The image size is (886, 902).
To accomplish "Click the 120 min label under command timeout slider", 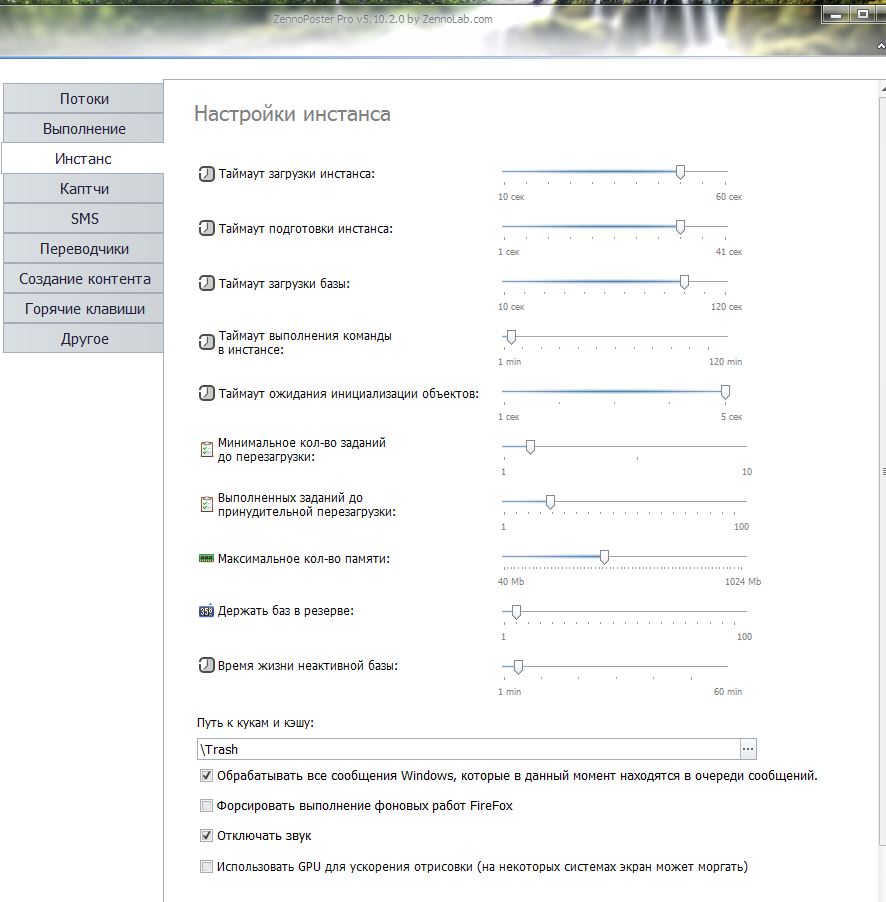I will point(725,362).
